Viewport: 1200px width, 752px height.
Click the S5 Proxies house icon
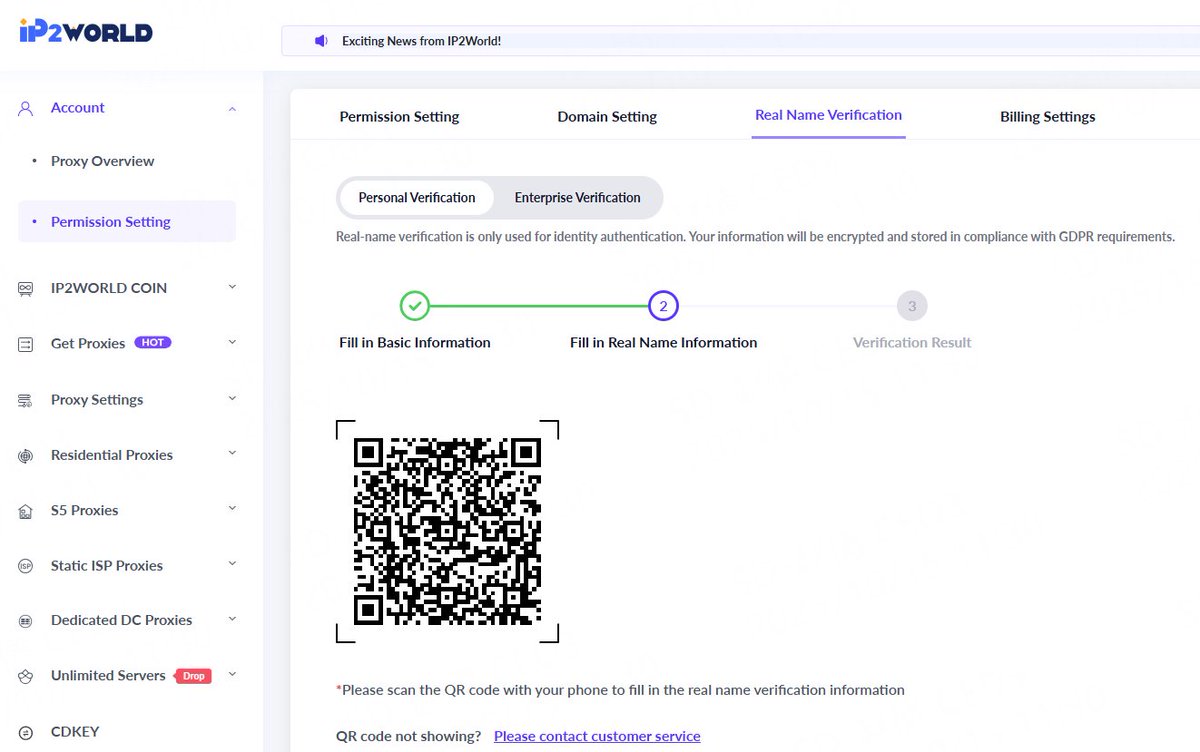coord(26,511)
